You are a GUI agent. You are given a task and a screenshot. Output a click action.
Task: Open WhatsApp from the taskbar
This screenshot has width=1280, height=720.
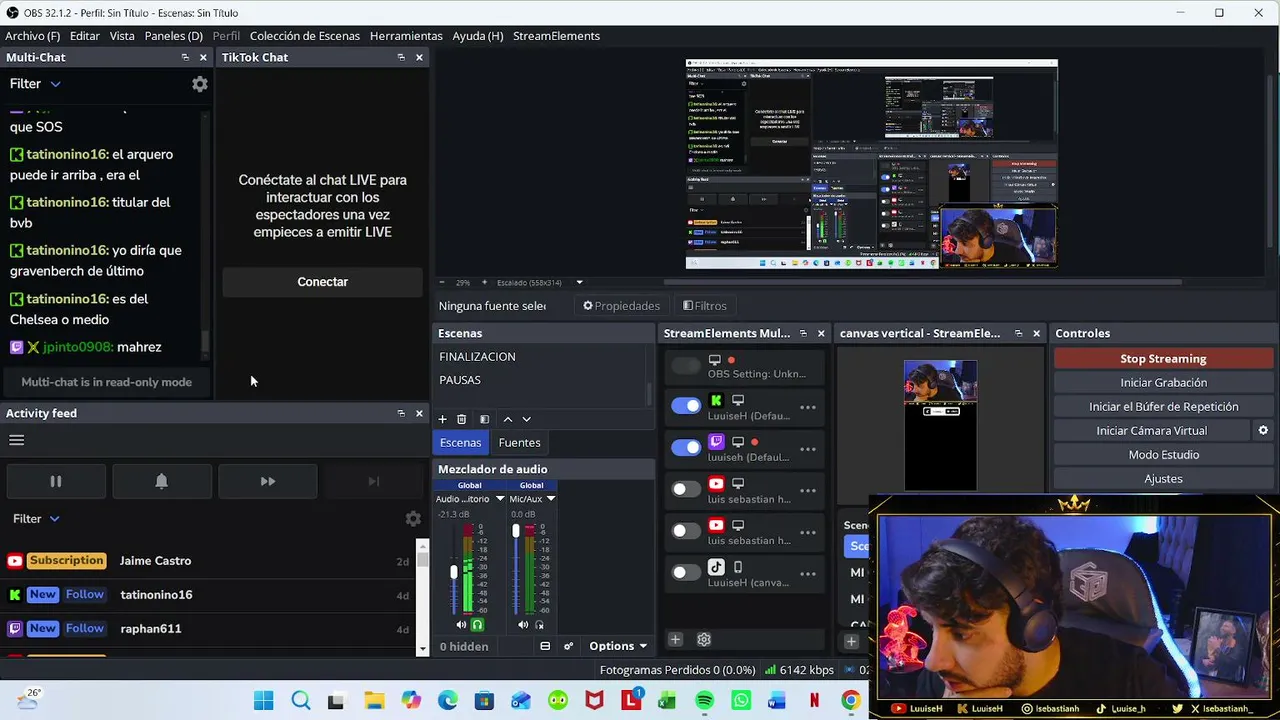point(741,701)
